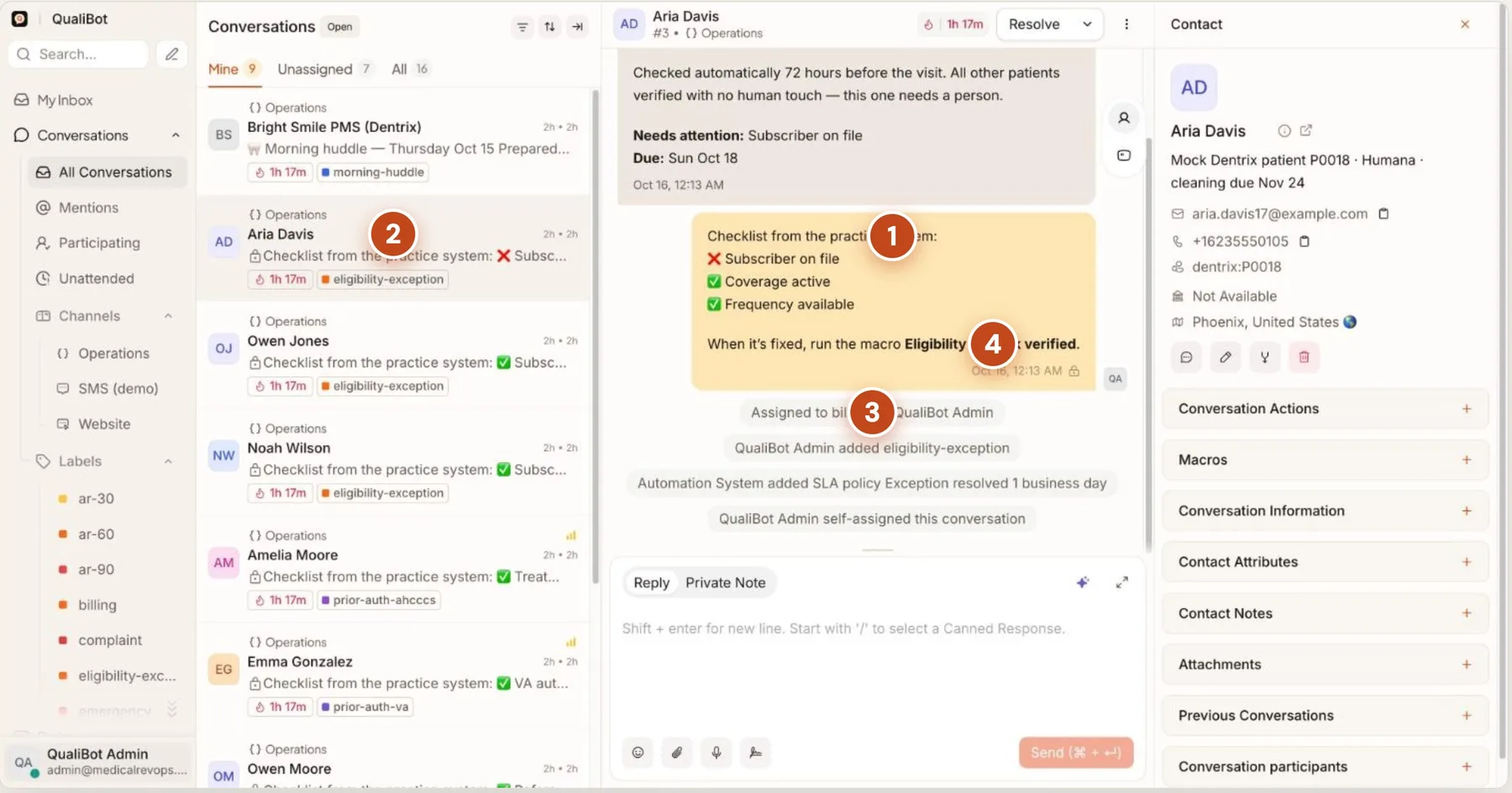Expand the Previous Conversations section

tap(1326, 716)
